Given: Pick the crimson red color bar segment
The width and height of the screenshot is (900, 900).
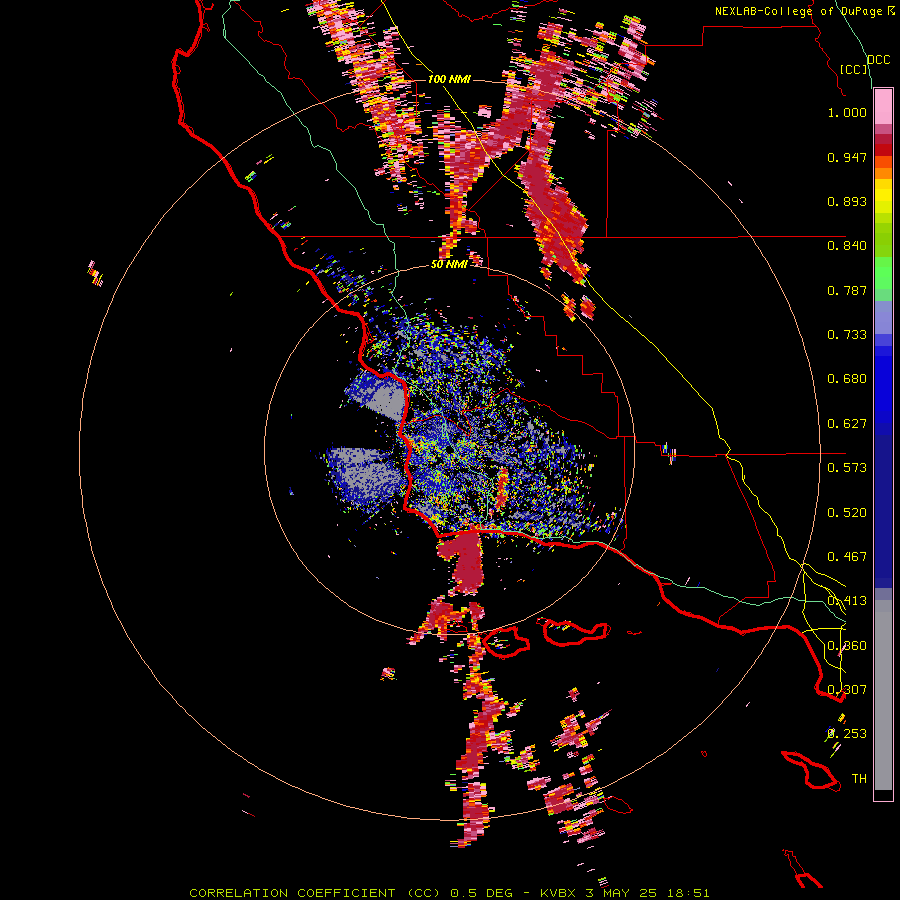Looking at the screenshot, I should pos(883,139).
